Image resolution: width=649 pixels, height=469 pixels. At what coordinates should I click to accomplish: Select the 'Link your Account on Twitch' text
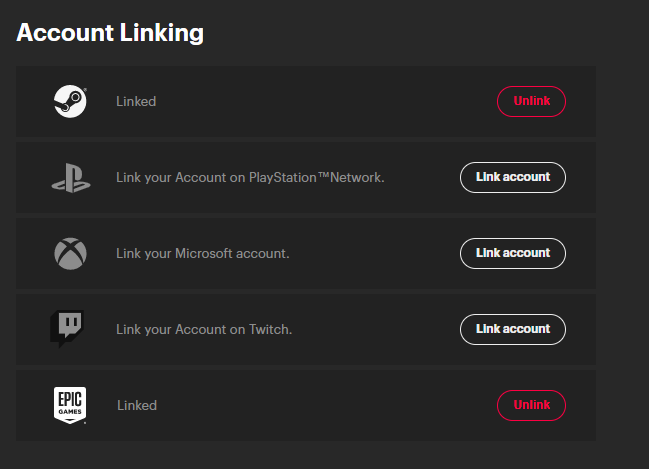(x=204, y=330)
